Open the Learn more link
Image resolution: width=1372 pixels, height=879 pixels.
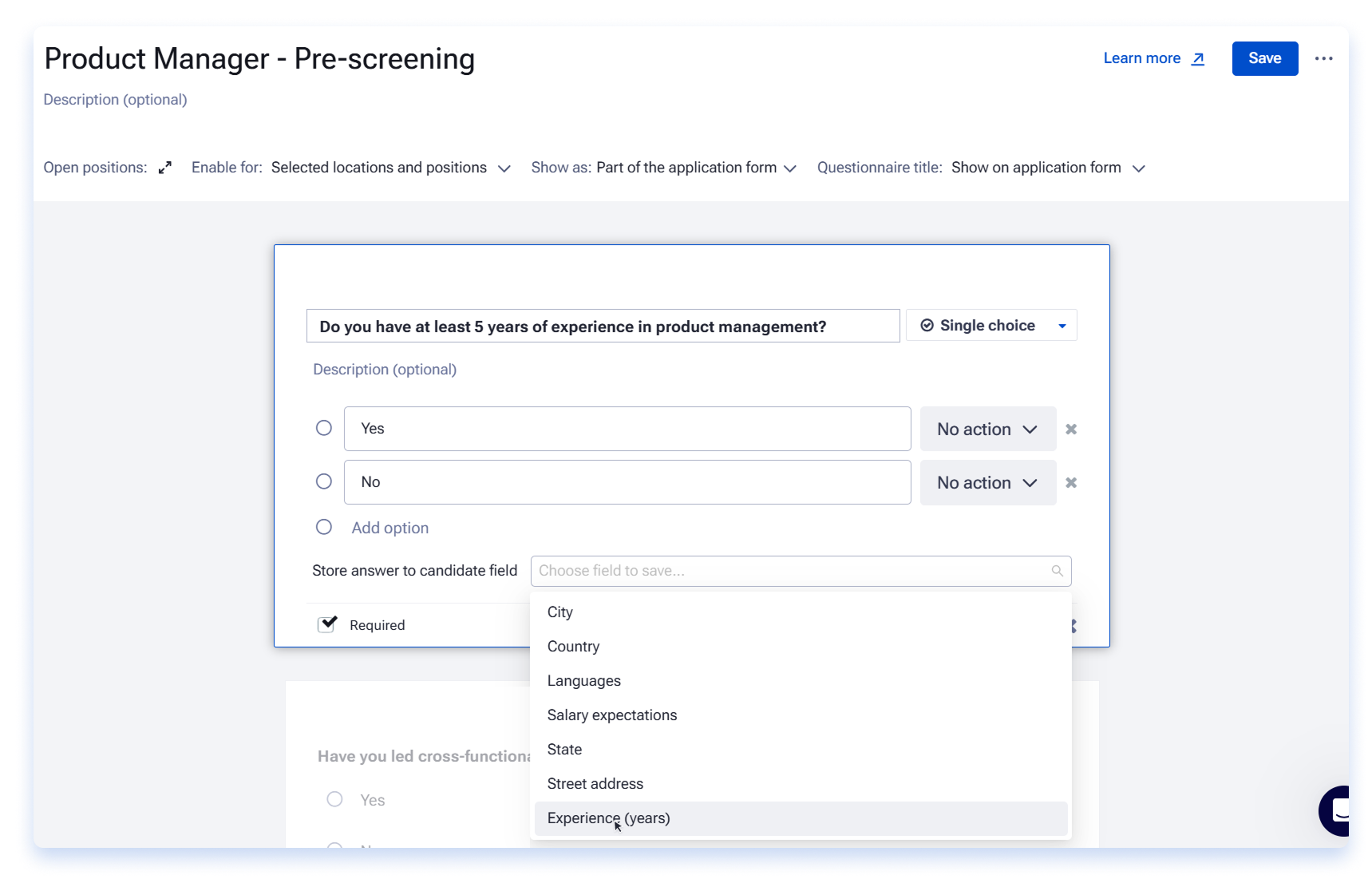coord(1154,58)
